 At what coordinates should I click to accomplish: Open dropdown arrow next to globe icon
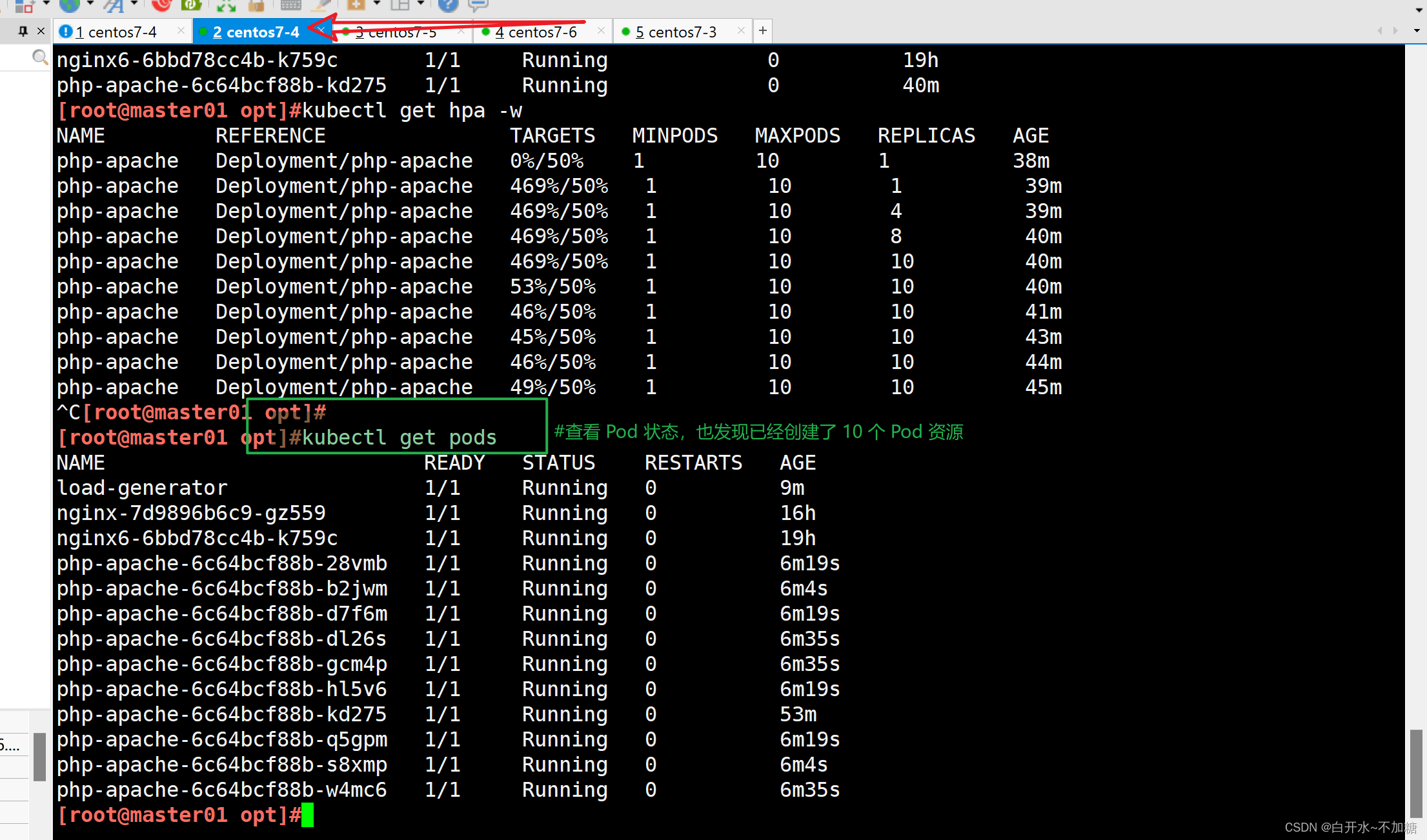[x=90, y=4]
